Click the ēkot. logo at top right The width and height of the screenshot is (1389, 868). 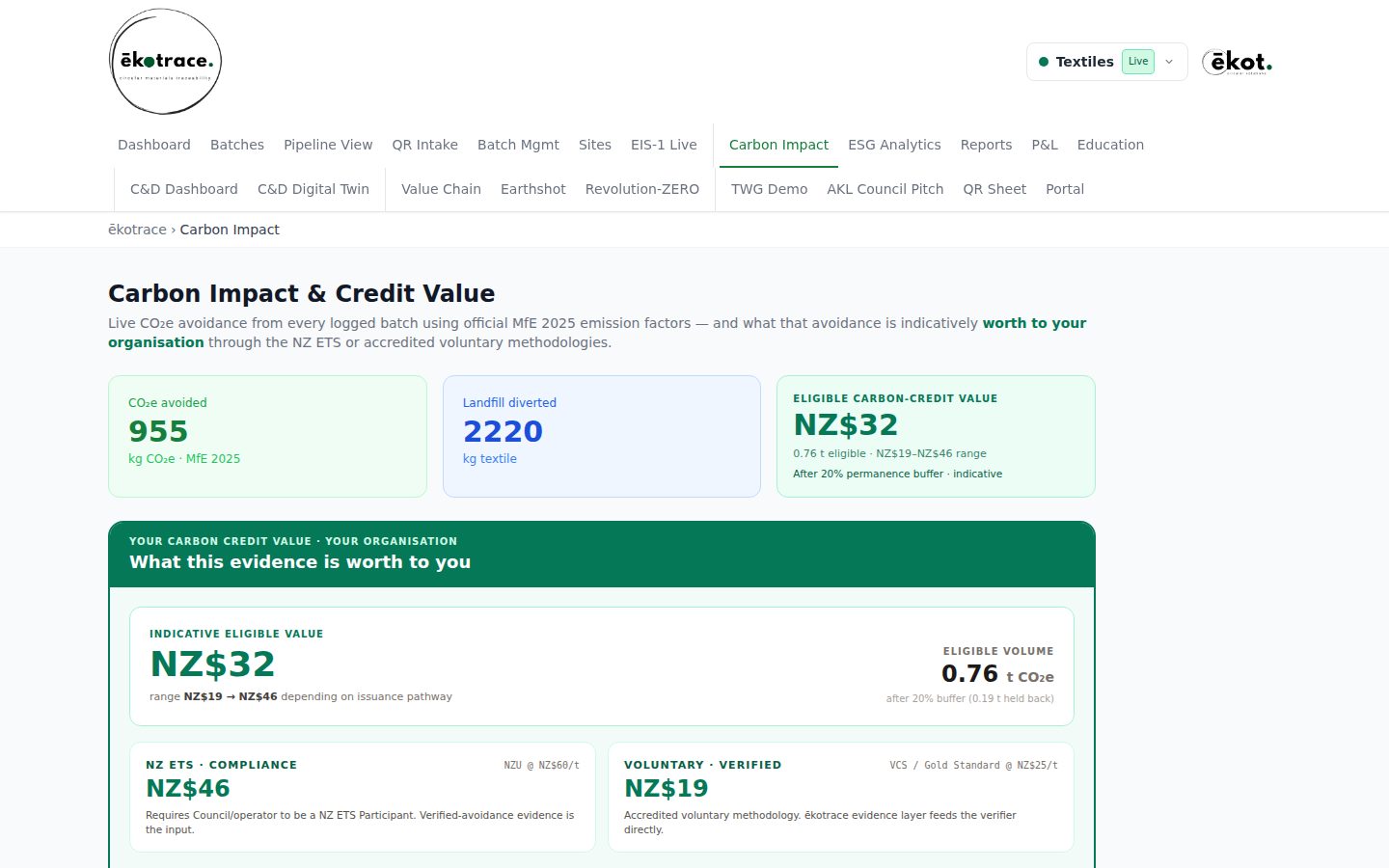1238,62
